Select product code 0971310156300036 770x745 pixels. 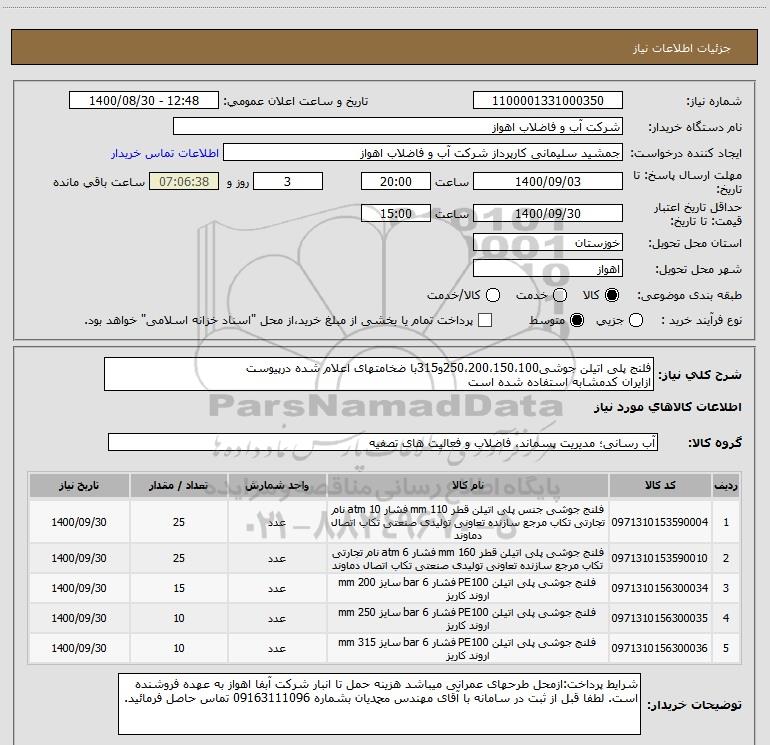click(660, 648)
